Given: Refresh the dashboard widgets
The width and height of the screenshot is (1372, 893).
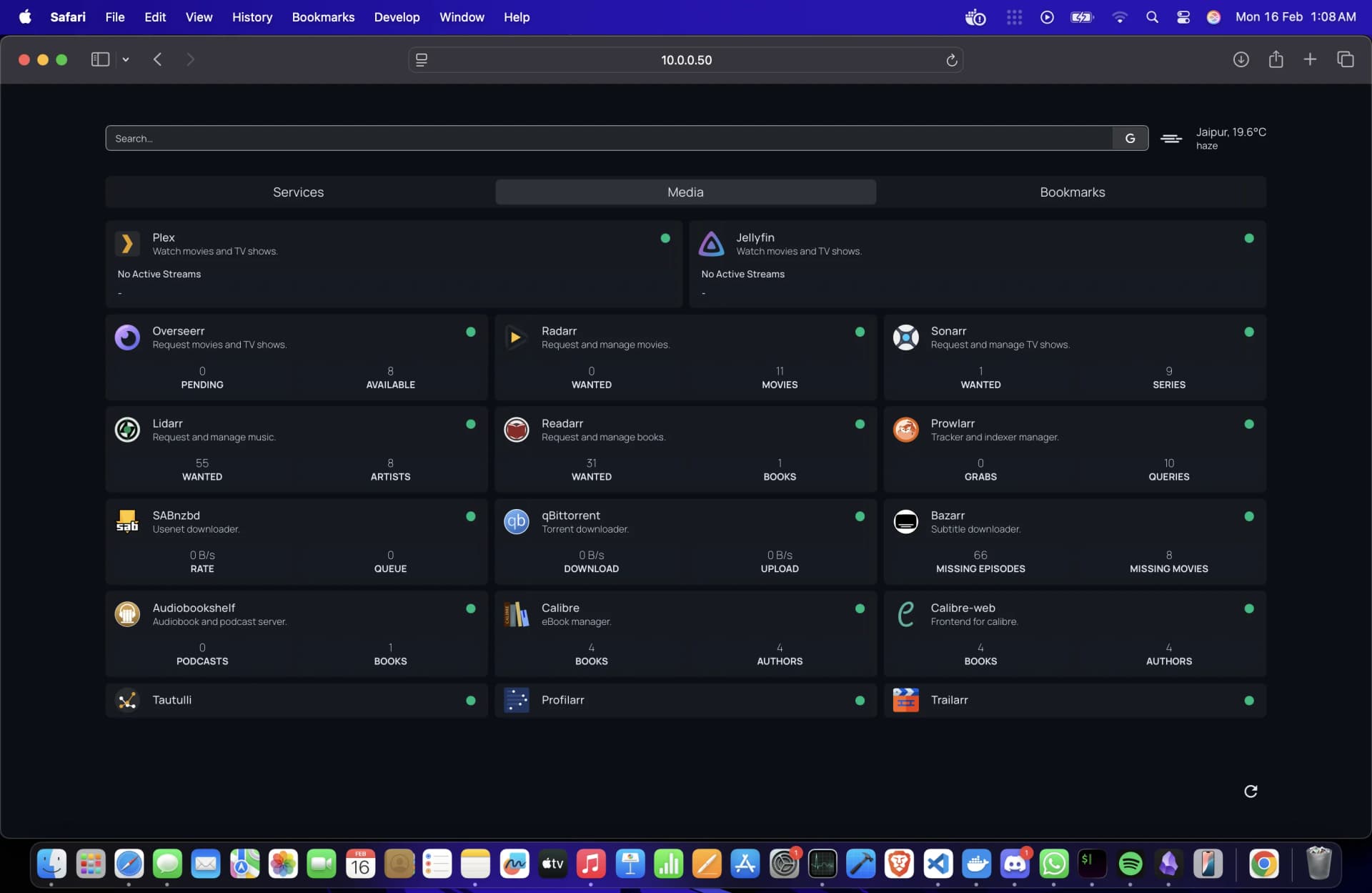Looking at the screenshot, I should 1251,791.
